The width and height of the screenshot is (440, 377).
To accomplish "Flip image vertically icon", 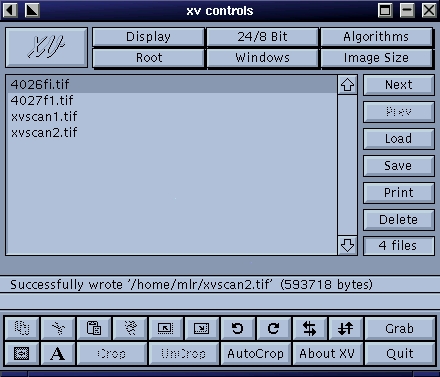I will click(346, 328).
